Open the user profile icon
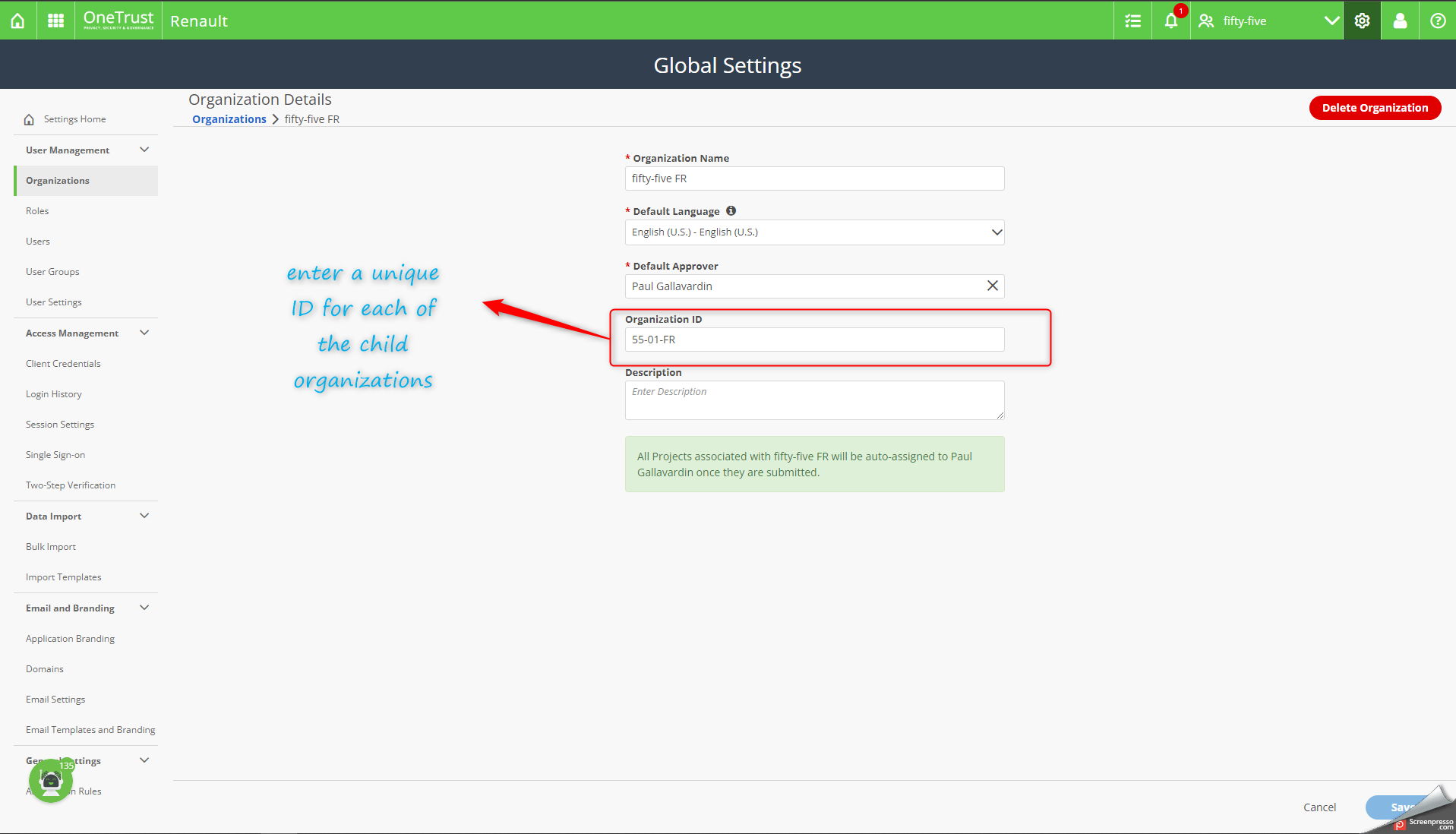The height and width of the screenshot is (834, 1456). (1400, 21)
